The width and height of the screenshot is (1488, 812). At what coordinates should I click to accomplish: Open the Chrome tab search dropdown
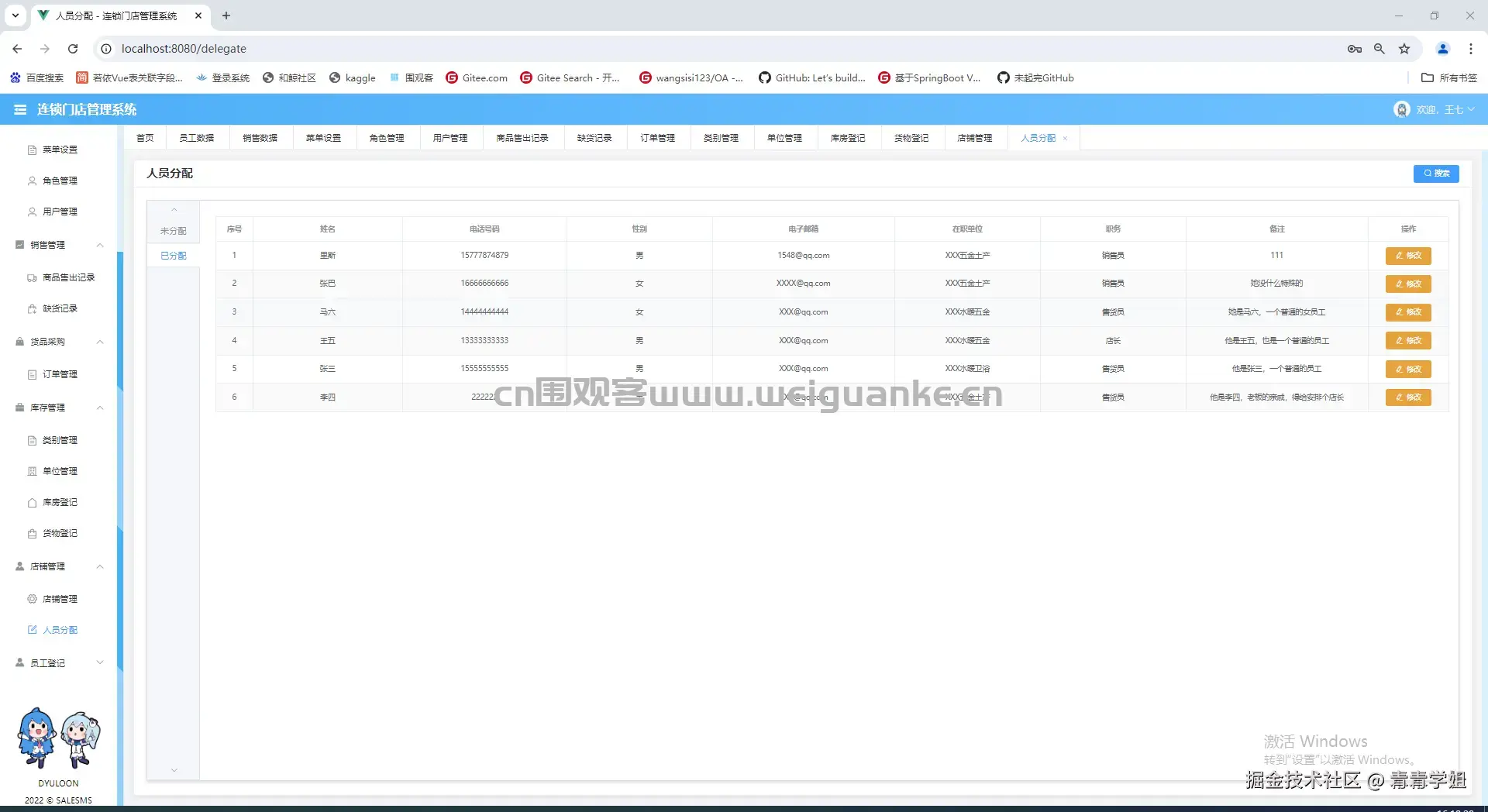[x=15, y=15]
